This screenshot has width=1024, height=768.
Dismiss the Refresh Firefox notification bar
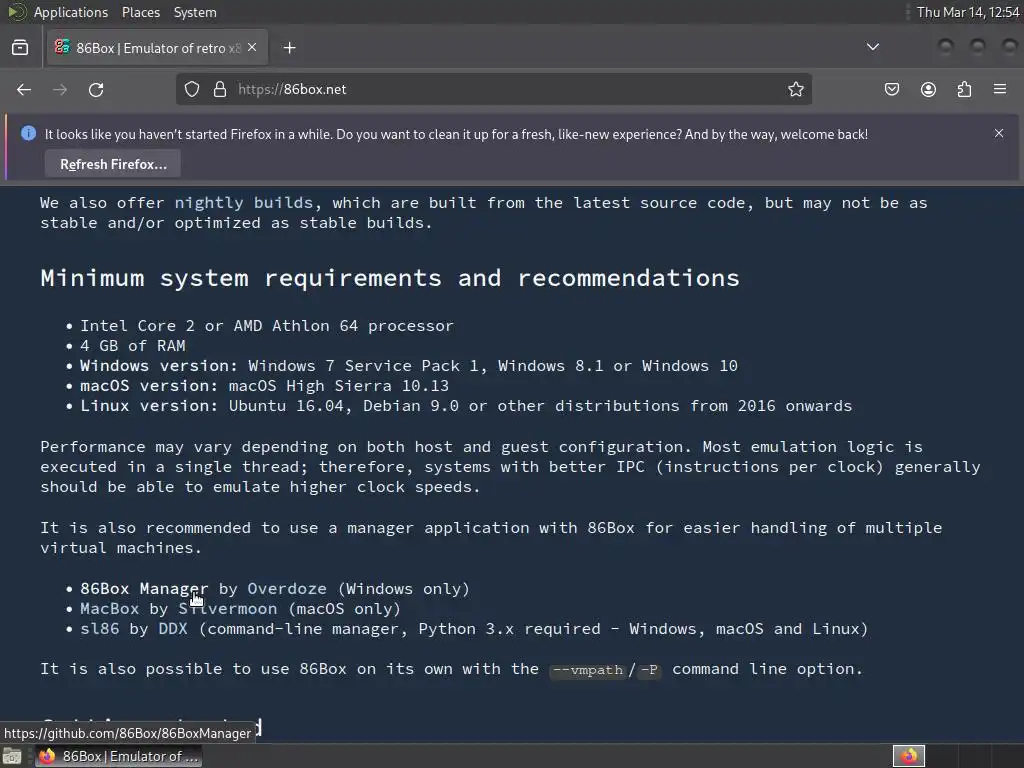tap(999, 133)
